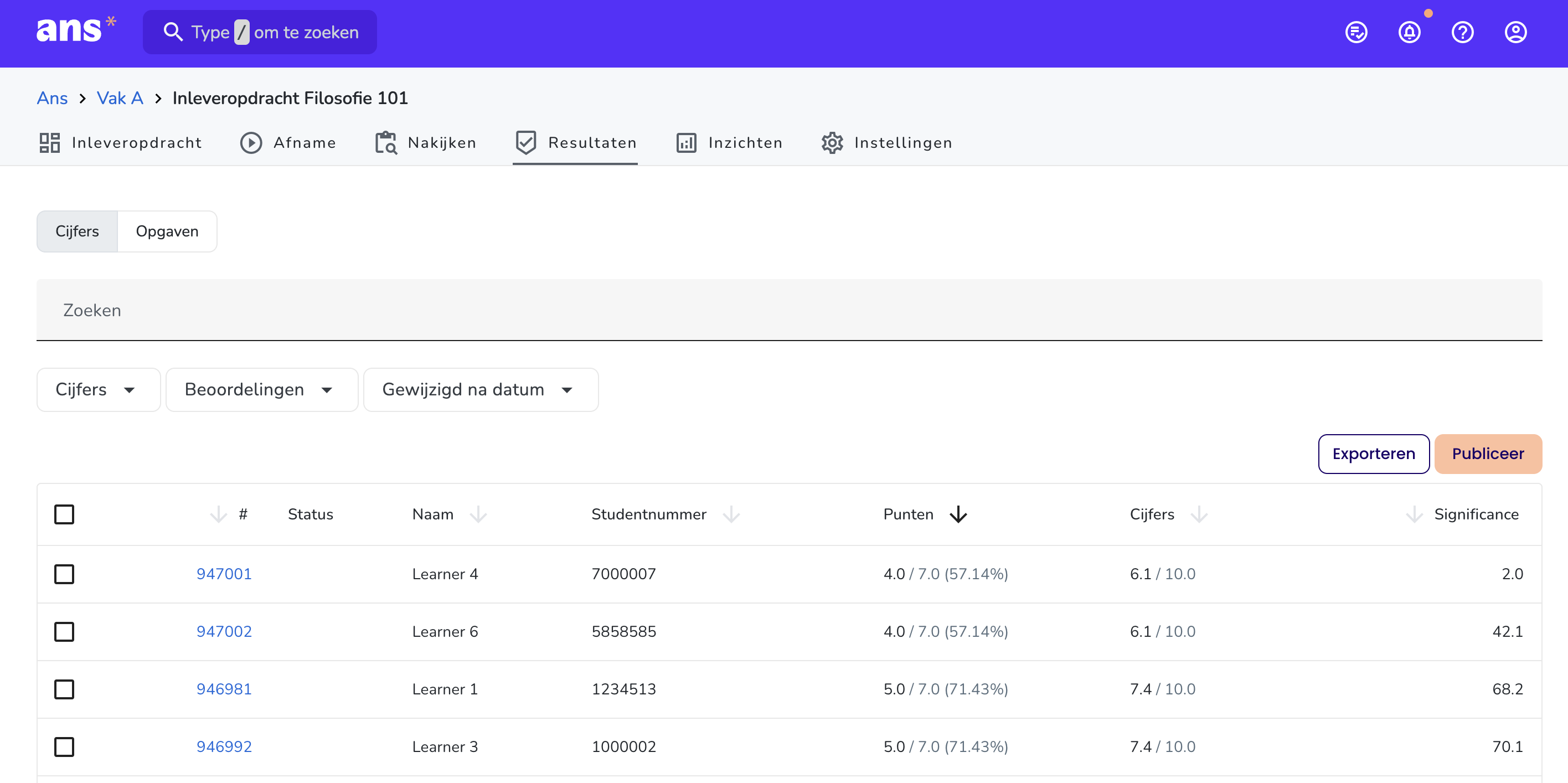Click the Studentnummer column header text

click(x=649, y=514)
